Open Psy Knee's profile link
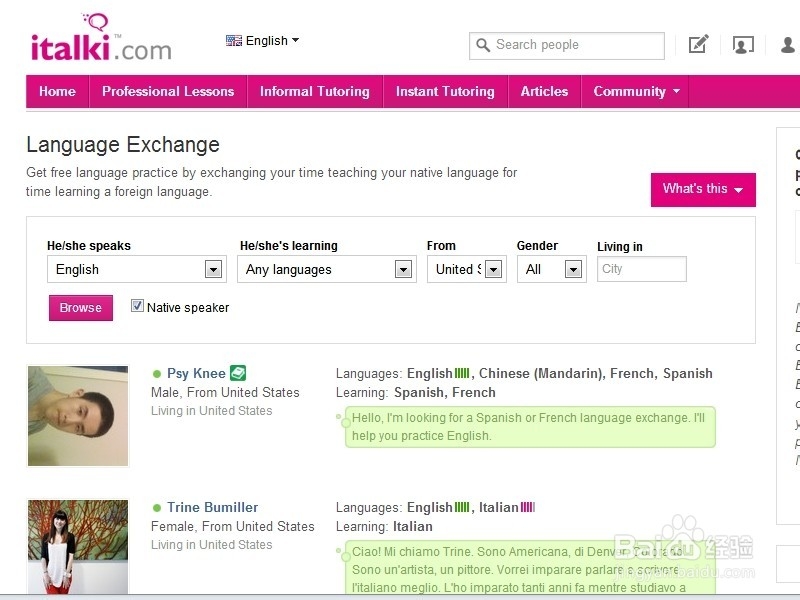This screenshot has height=600, width=800. coord(196,373)
